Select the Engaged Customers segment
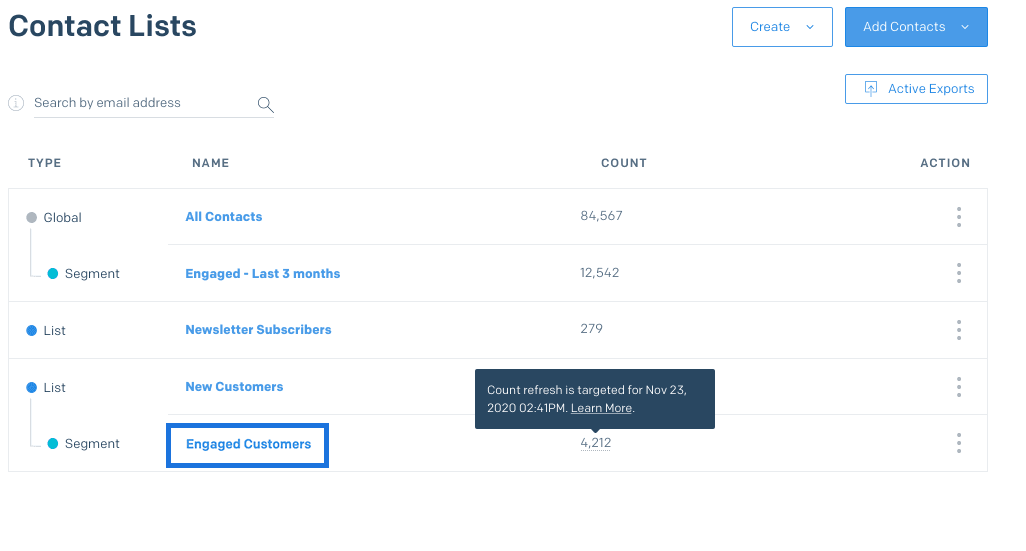 click(x=248, y=444)
